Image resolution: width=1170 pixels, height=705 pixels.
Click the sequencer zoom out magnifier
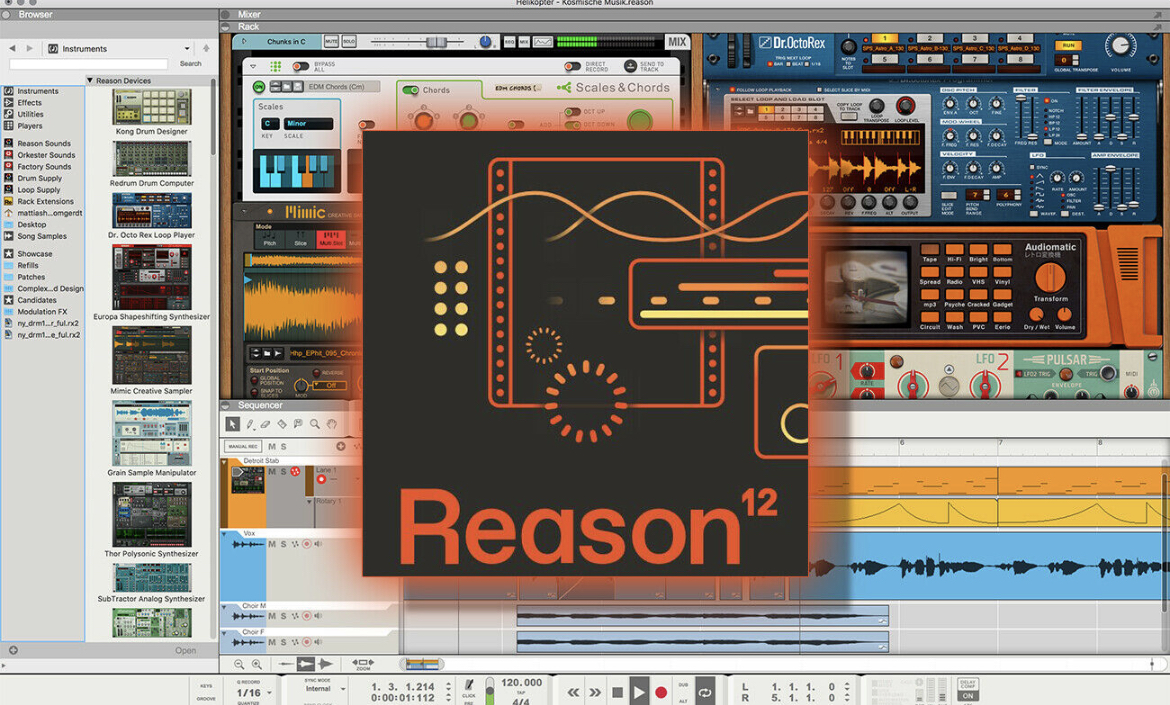click(x=239, y=664)
